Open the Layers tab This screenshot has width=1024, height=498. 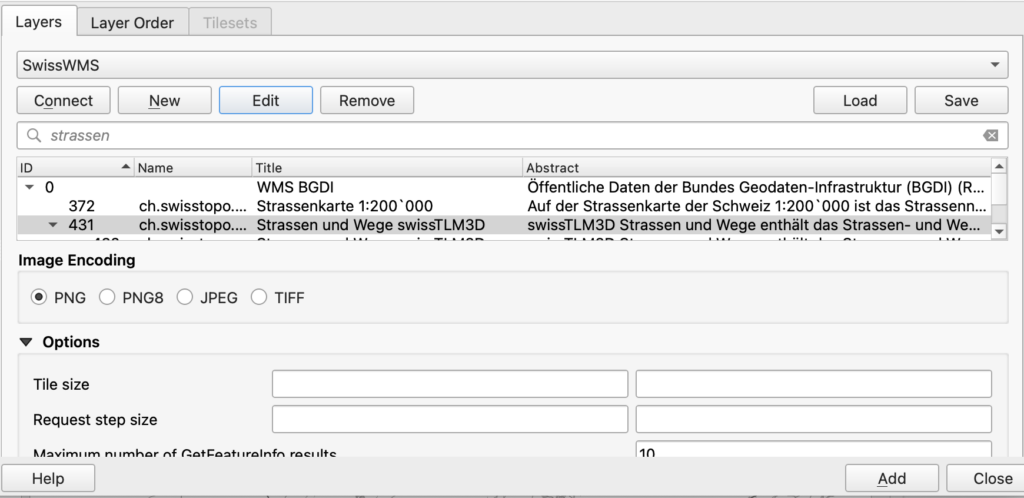[x=39, y=22]
